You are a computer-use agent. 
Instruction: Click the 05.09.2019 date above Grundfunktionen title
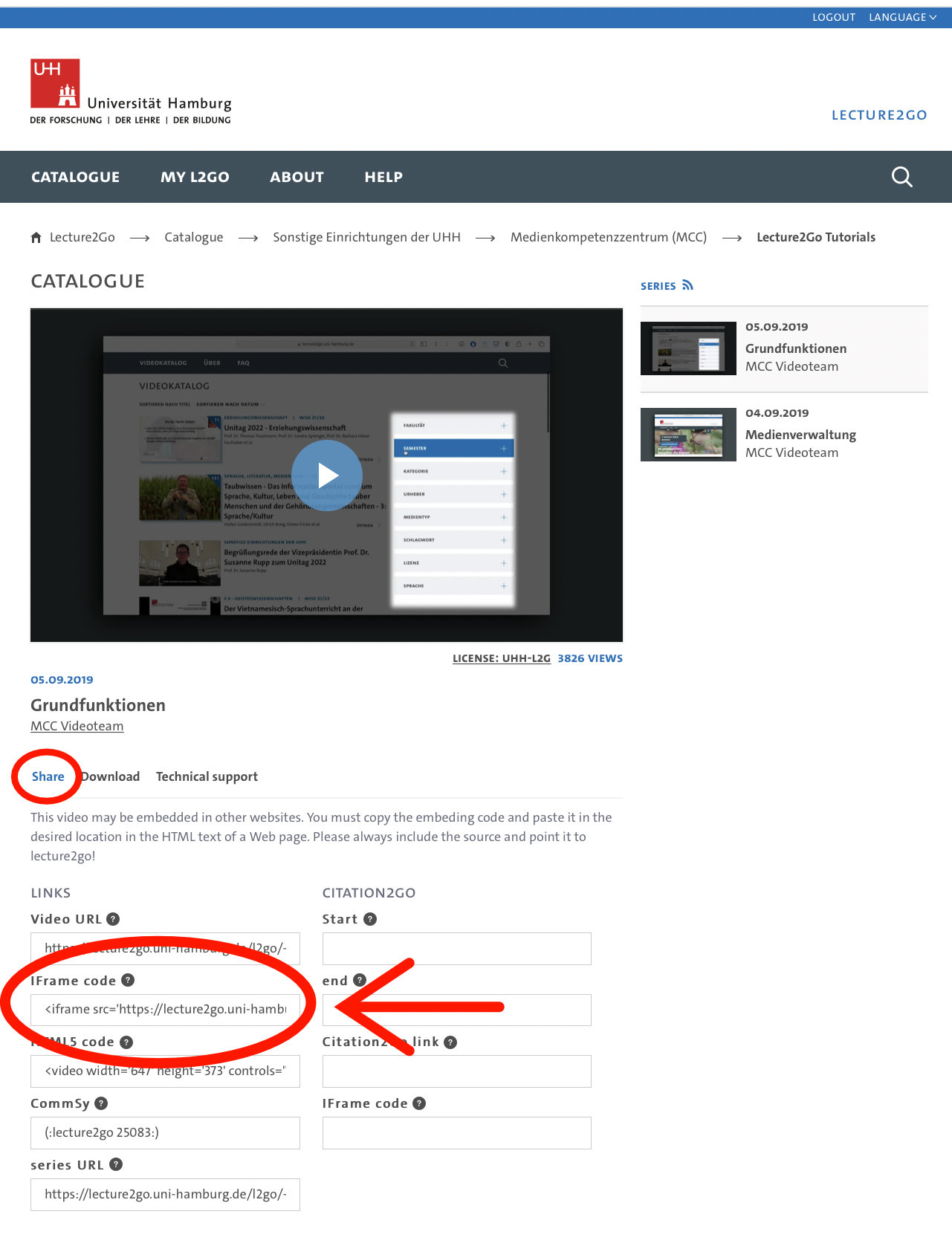(x=62, y=680)
